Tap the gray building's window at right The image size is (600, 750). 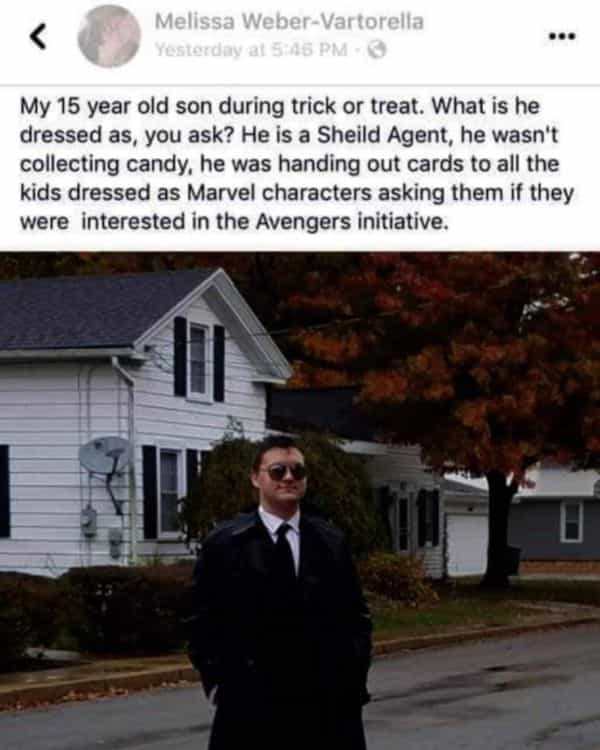click(572, 521)
